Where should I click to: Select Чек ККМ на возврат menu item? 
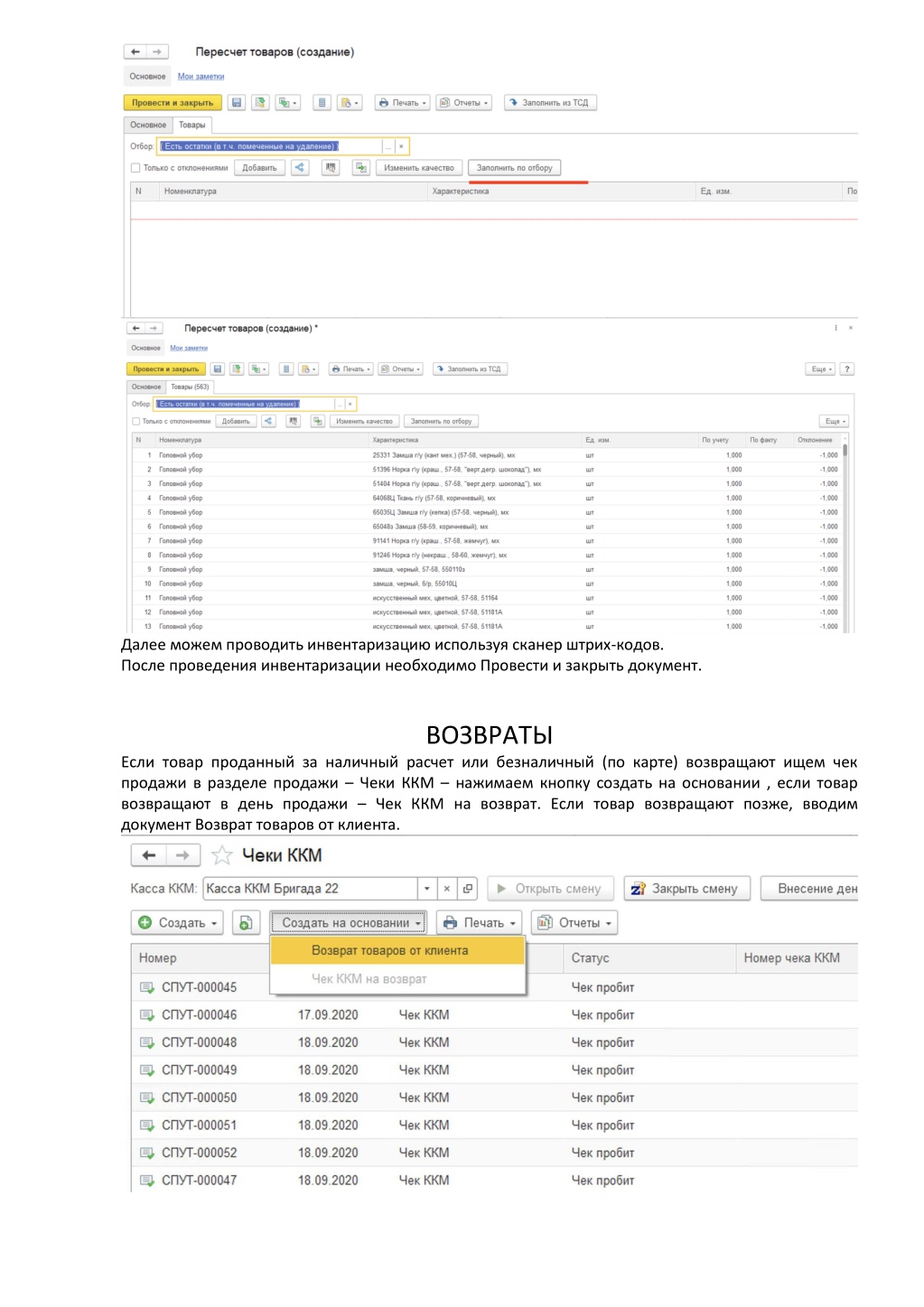397,978
